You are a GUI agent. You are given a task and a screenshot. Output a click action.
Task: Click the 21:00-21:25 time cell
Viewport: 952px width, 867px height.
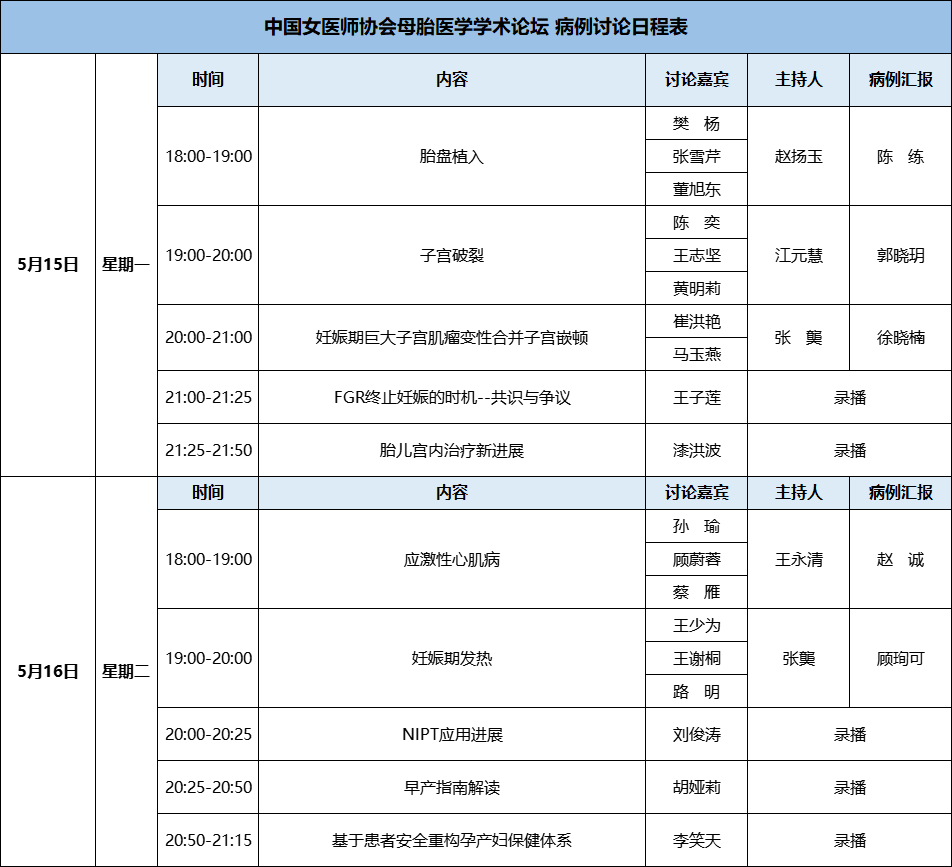[208, 398]
